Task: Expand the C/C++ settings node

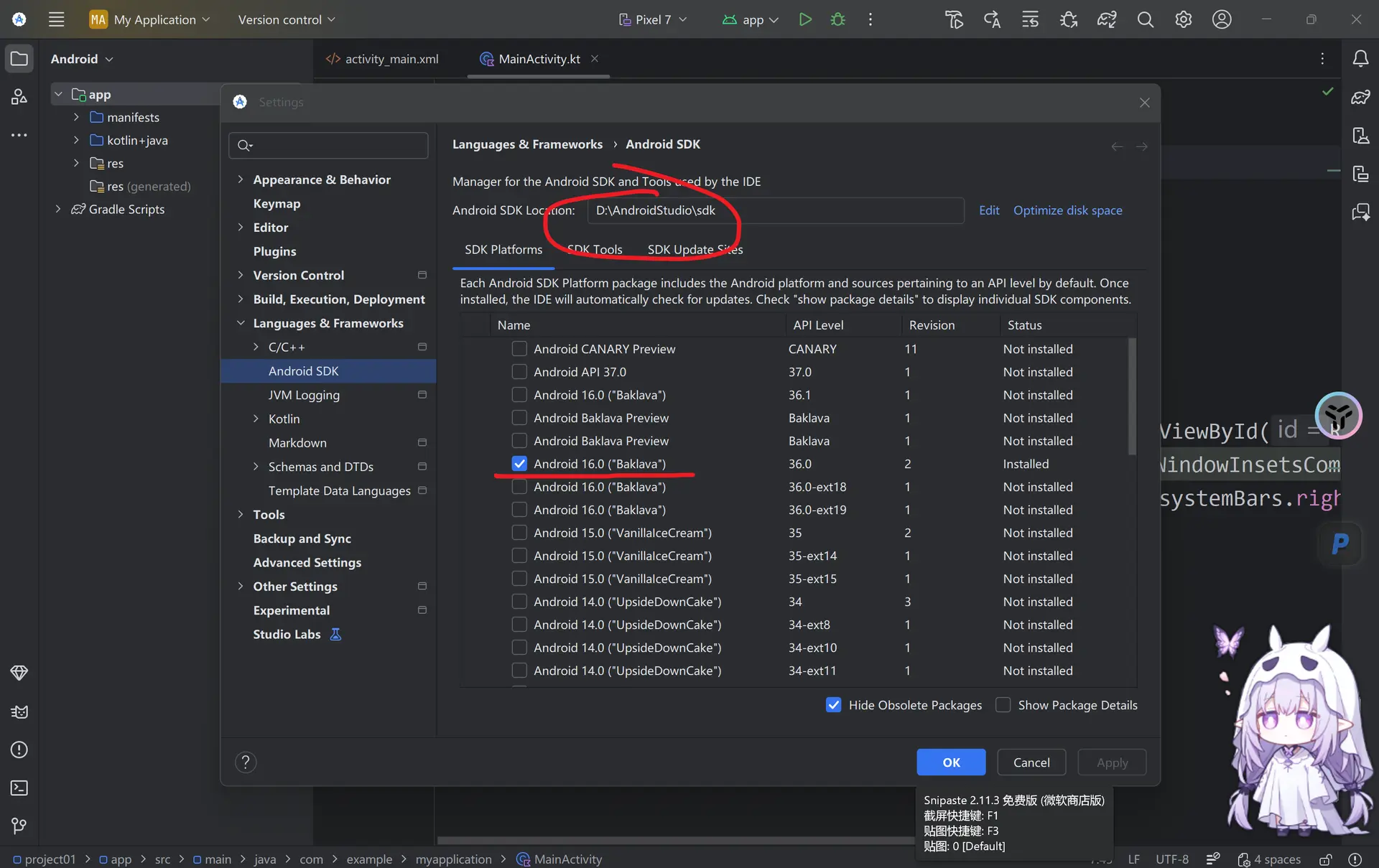Action: (256, 347)
